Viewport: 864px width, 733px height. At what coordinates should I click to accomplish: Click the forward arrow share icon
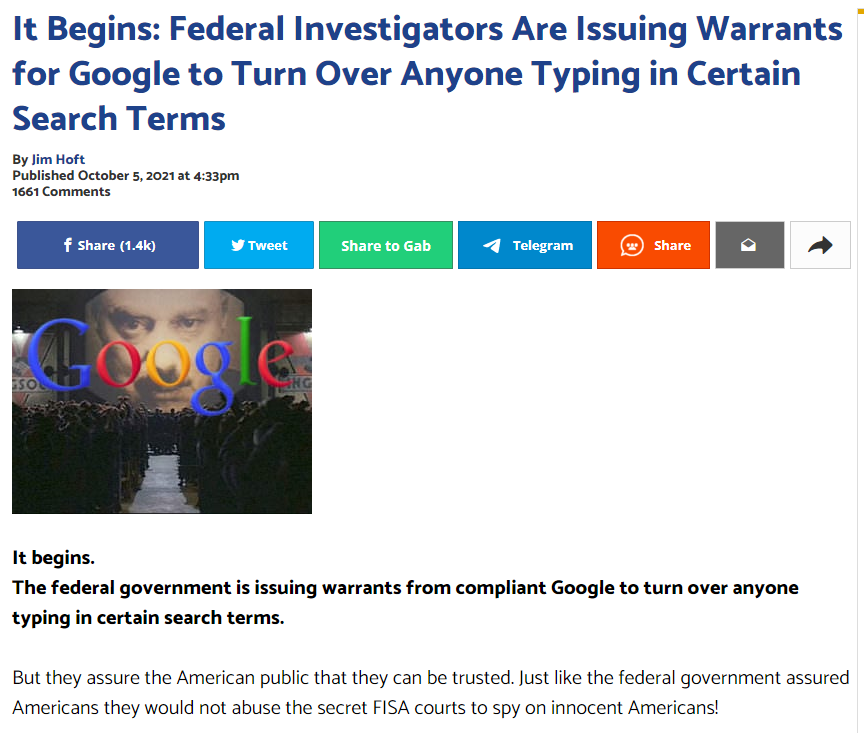point(820,245)
